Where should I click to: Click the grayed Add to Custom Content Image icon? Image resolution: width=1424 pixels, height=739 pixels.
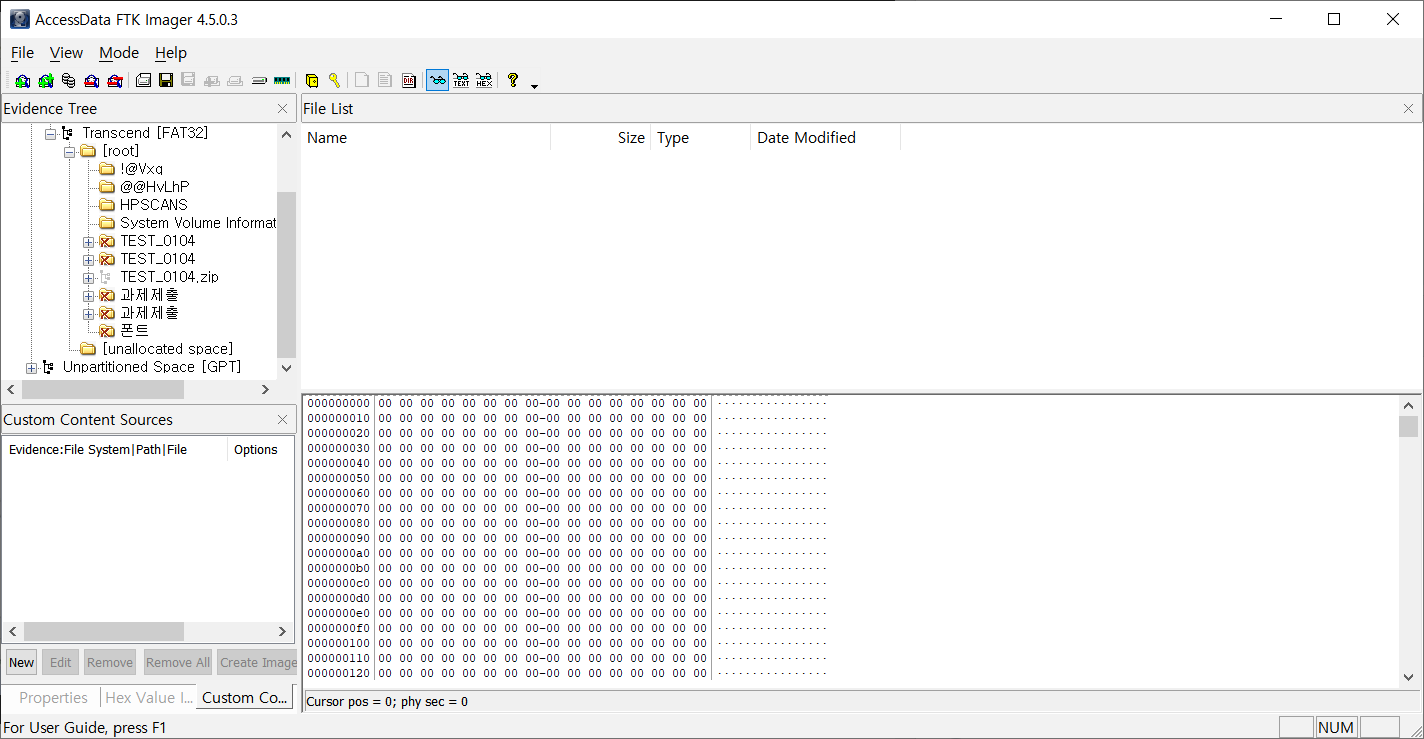[212, 81]
